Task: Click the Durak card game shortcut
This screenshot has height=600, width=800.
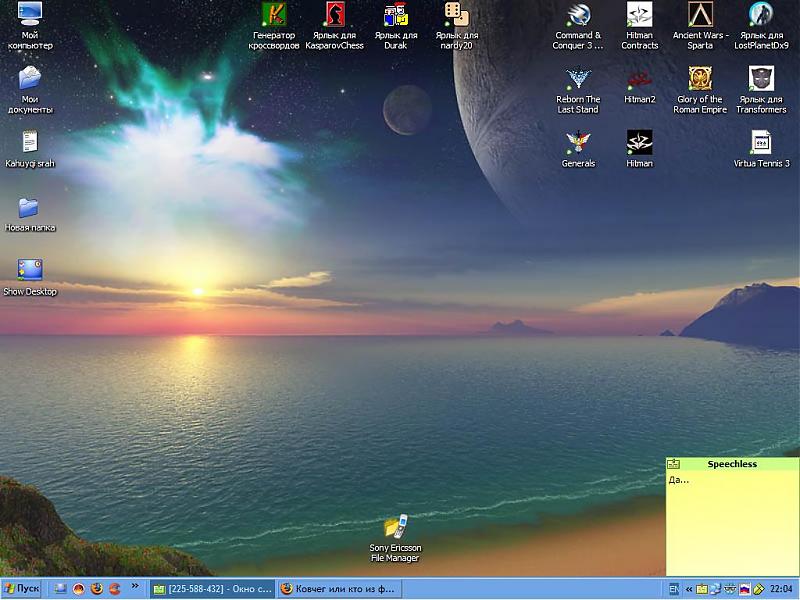Action: [x=396, y=15]
